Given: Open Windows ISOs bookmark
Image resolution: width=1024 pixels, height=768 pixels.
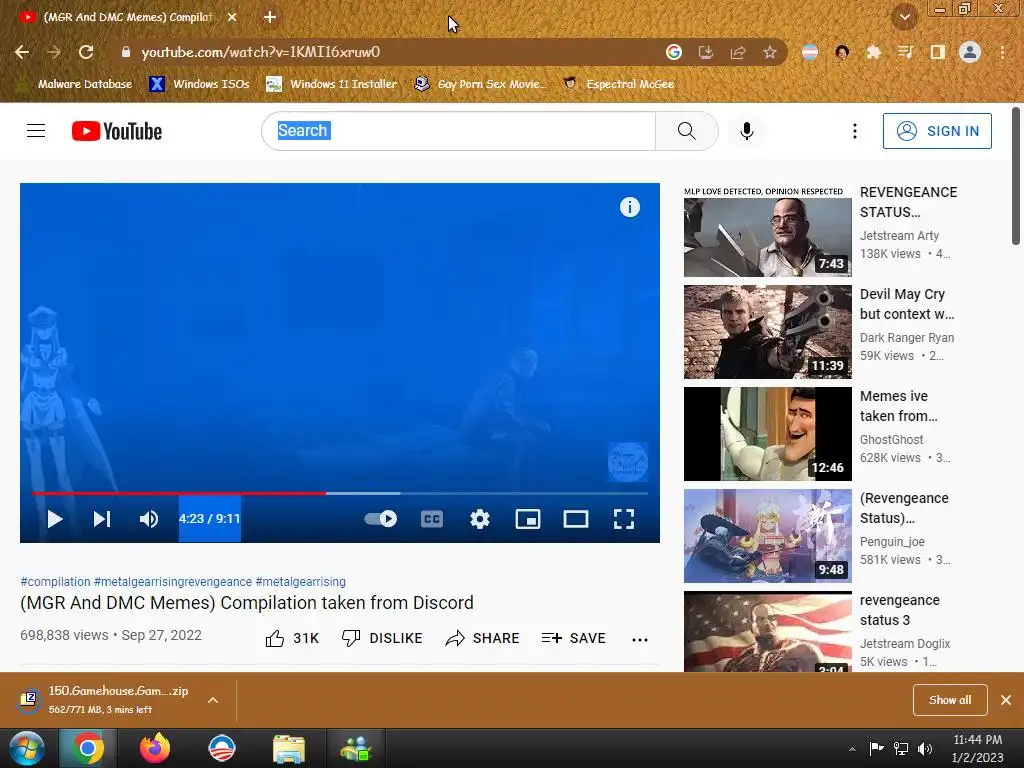Looking at the screenshot, I should pos(199,84).
